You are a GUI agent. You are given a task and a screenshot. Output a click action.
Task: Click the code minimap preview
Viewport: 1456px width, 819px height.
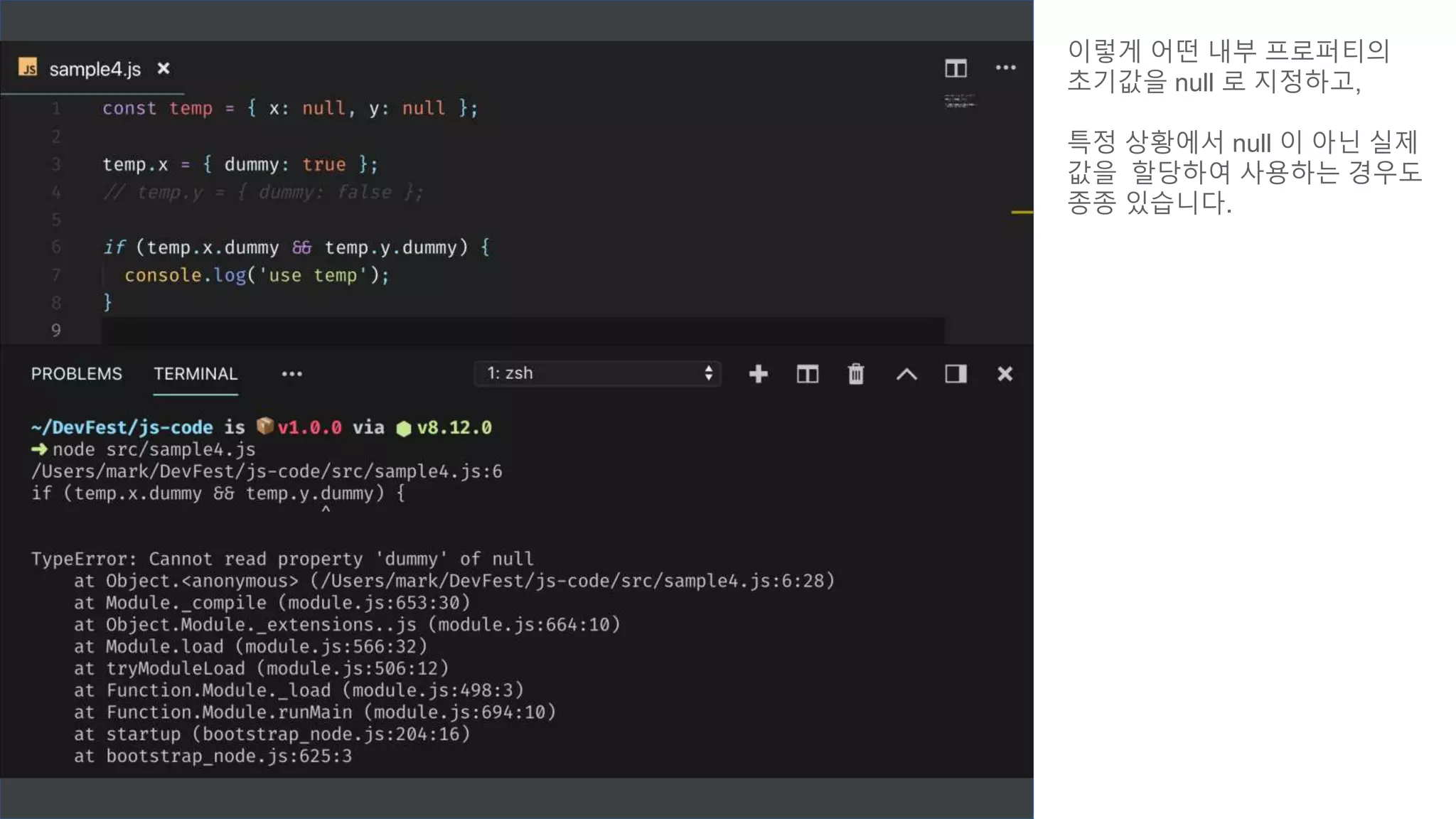tap(960, 102)
